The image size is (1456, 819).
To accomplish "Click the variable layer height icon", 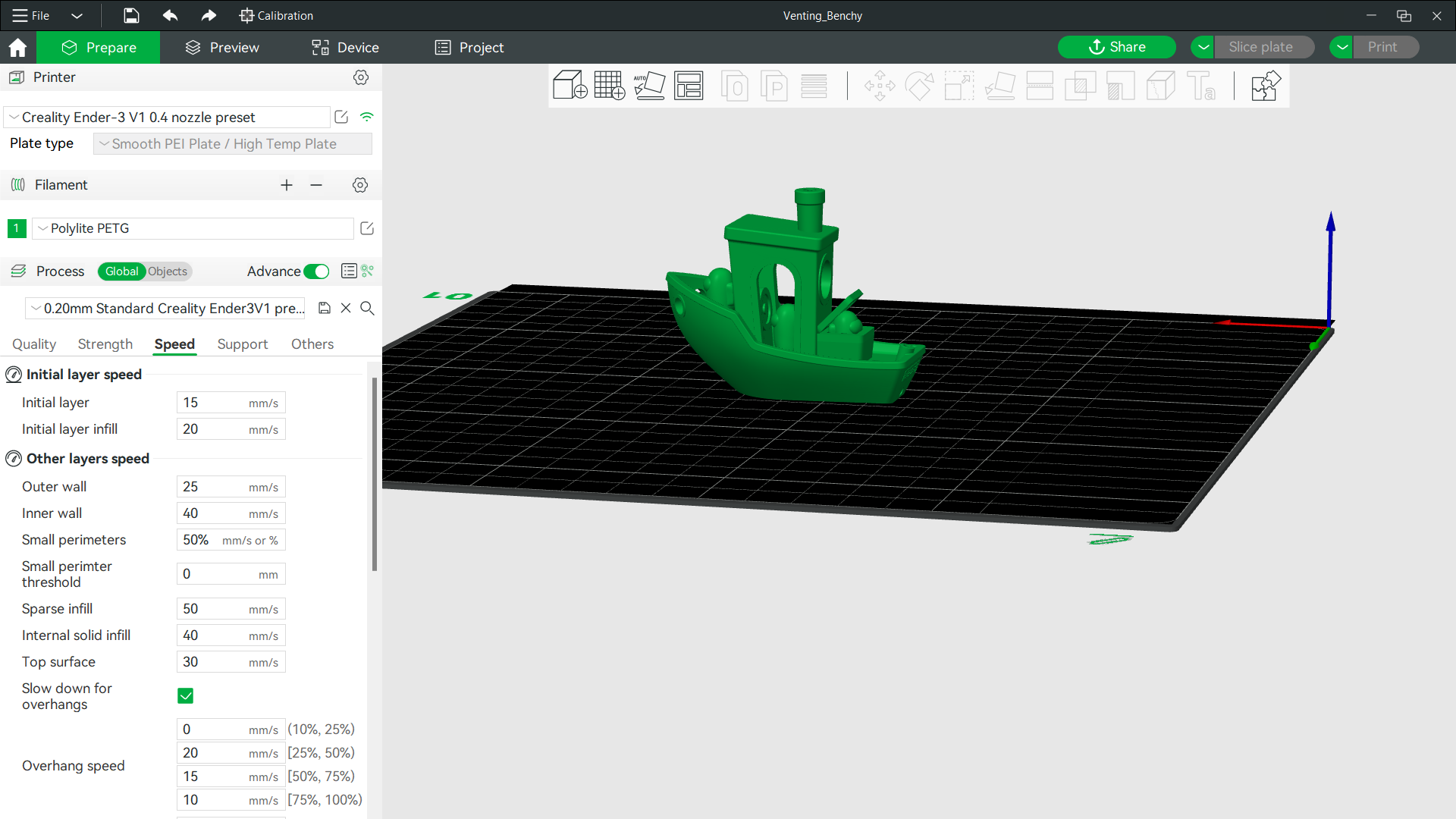I will [814, 86].
